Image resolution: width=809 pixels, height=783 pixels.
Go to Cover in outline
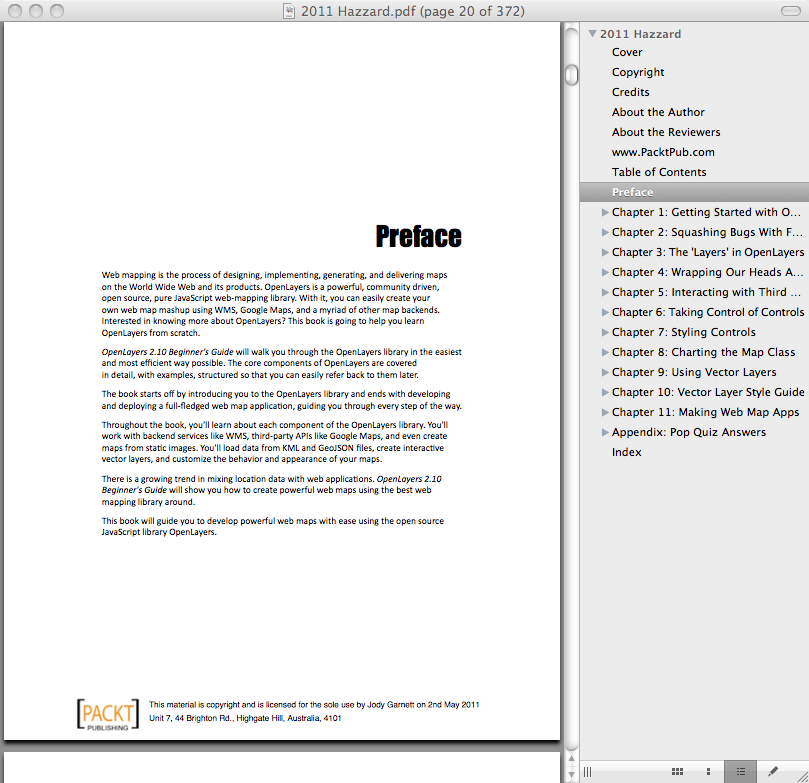point(627,52)
